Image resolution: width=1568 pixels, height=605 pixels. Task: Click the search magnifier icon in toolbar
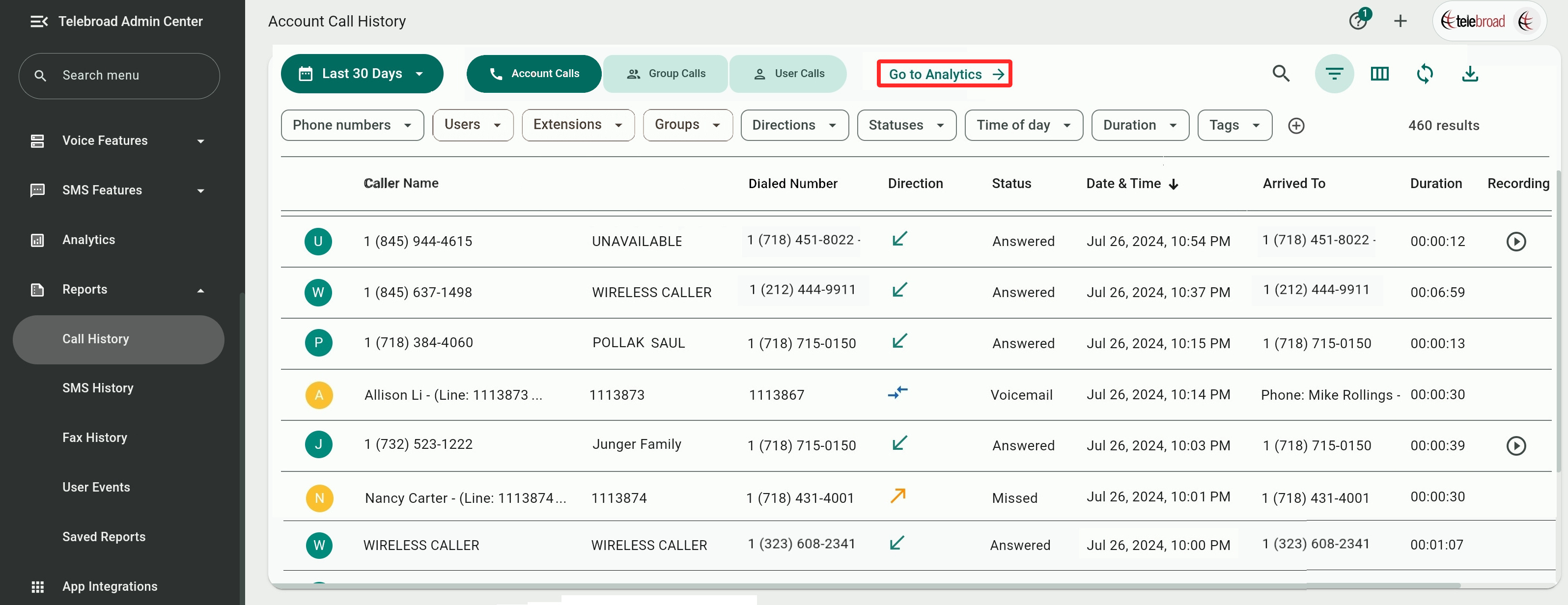(1281, 74)
